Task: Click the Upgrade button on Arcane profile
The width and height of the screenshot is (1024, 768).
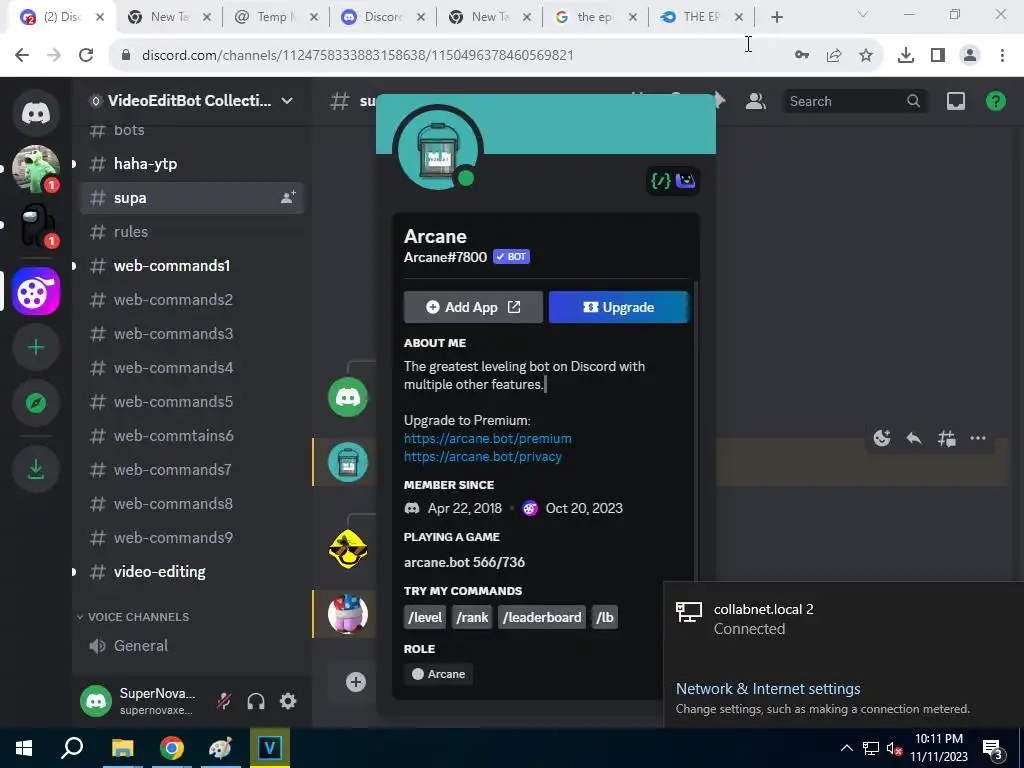Action: [618, 307]
